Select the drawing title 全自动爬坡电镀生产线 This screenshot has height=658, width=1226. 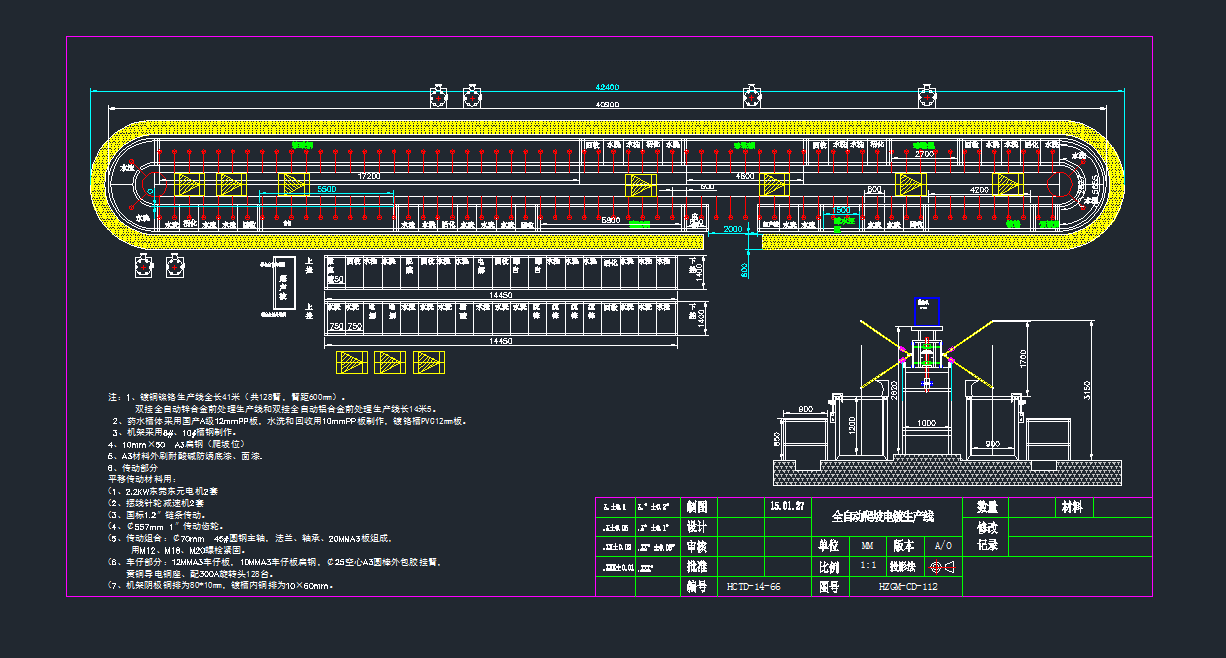click(x=883, y=517)
